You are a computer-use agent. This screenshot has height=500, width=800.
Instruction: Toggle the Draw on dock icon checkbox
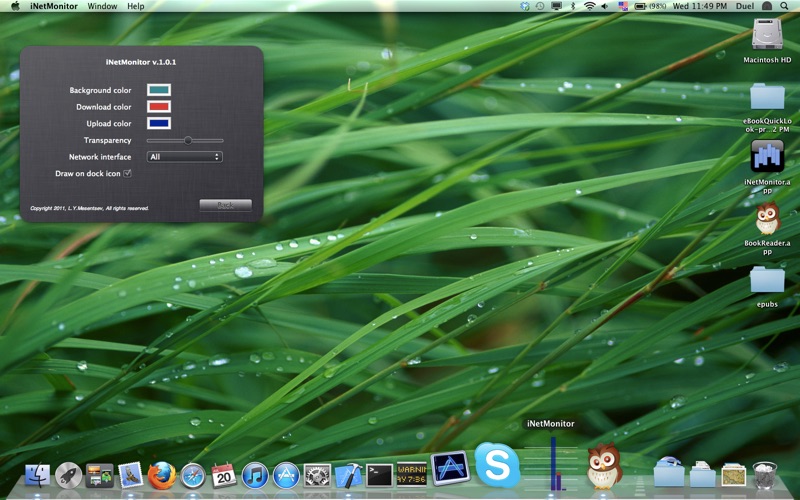tap(127, 173)
